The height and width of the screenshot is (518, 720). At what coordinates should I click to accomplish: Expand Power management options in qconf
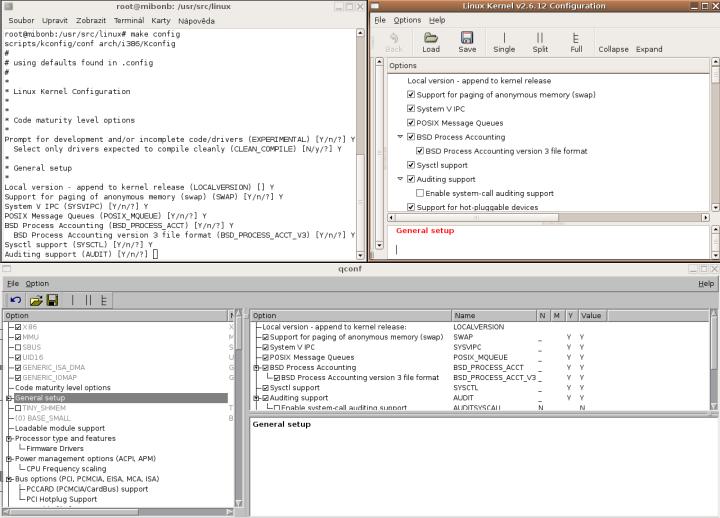click(x=9, y=459)
